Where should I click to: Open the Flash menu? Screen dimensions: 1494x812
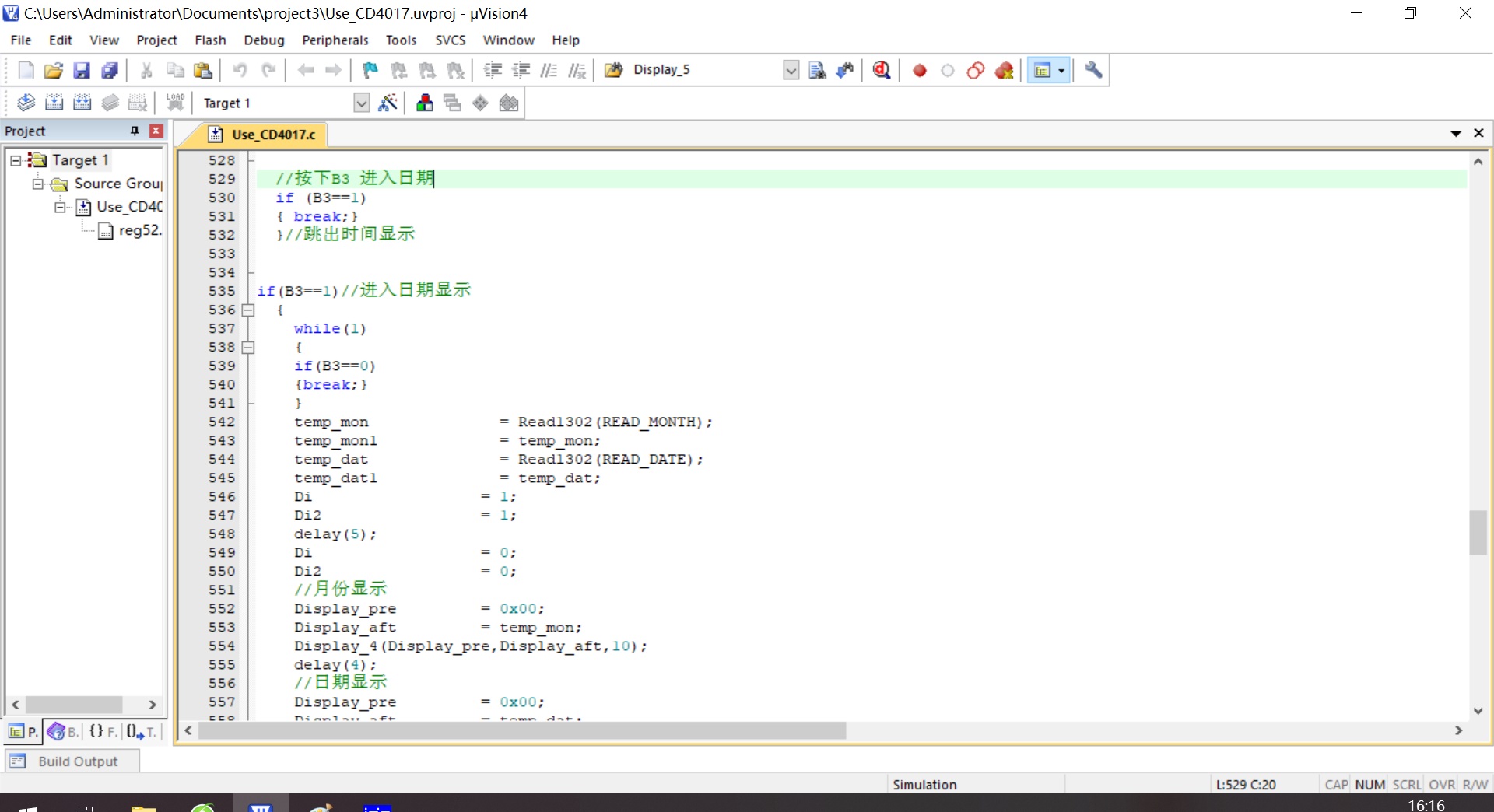point(210,40)
